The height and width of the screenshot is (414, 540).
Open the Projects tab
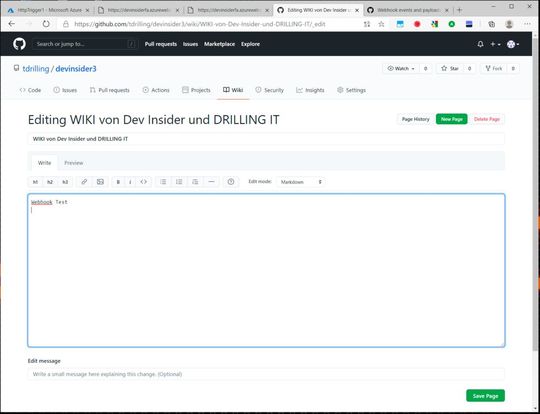(x=196, y=90)
